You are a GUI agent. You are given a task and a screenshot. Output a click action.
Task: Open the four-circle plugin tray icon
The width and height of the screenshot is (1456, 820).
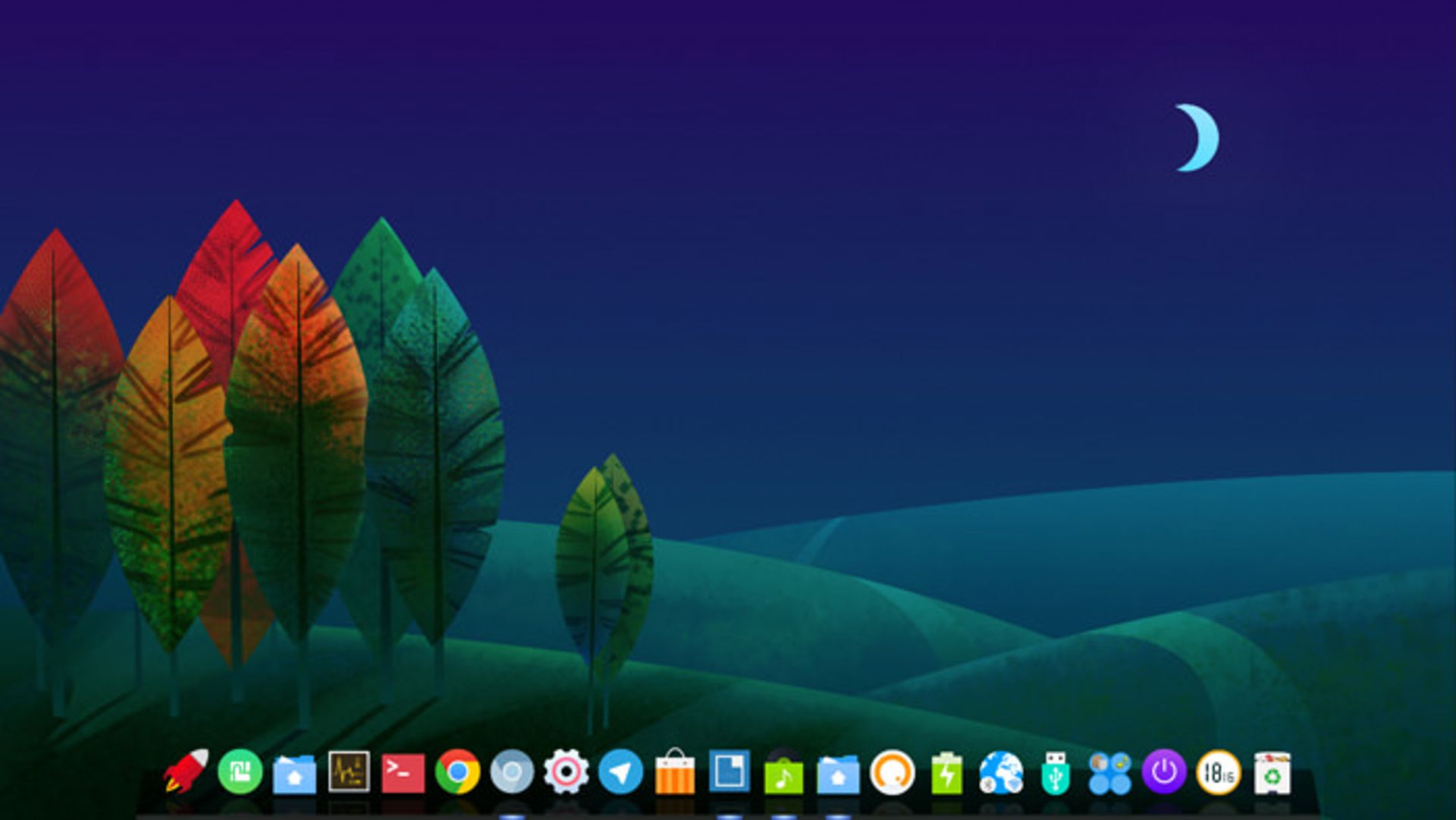pyautogui.click(x=1109, y=772)
